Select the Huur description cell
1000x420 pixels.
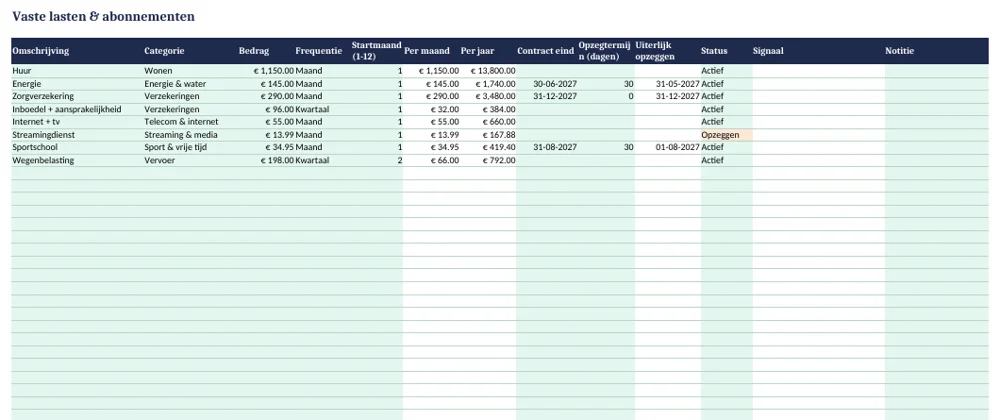pyautogui.click(x=77, y=71)
